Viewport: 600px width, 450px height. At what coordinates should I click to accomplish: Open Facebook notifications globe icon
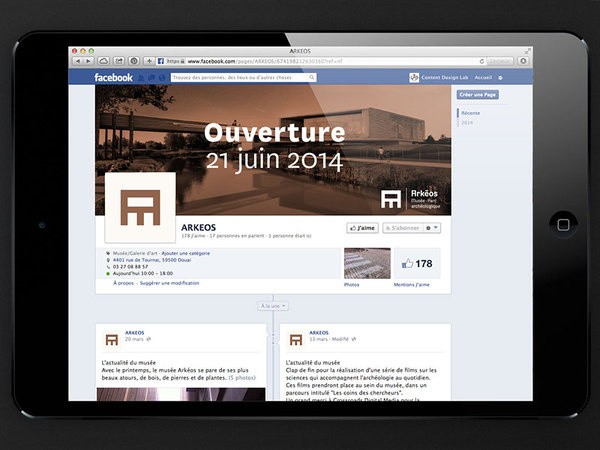pyautogui.click(x=162, y=78)
